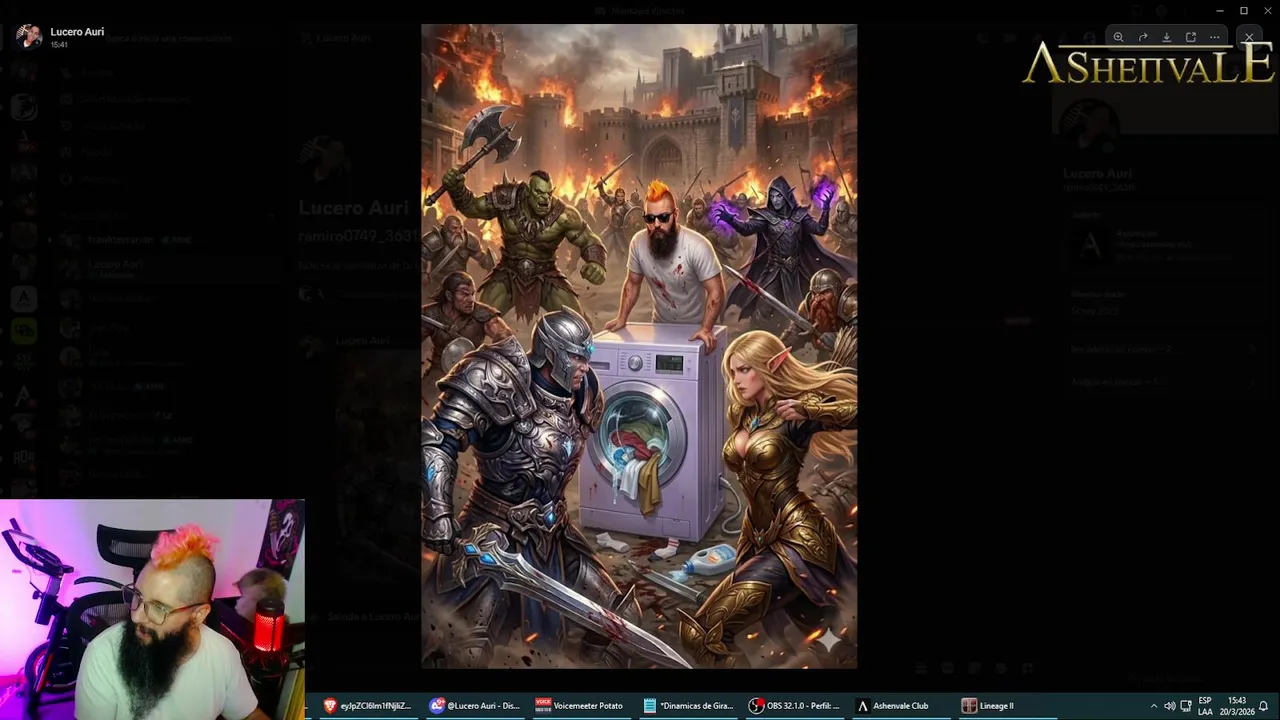Open the notification center bell
The height and width of the screenshot is (720, 1280).
tap(1264, 706)
